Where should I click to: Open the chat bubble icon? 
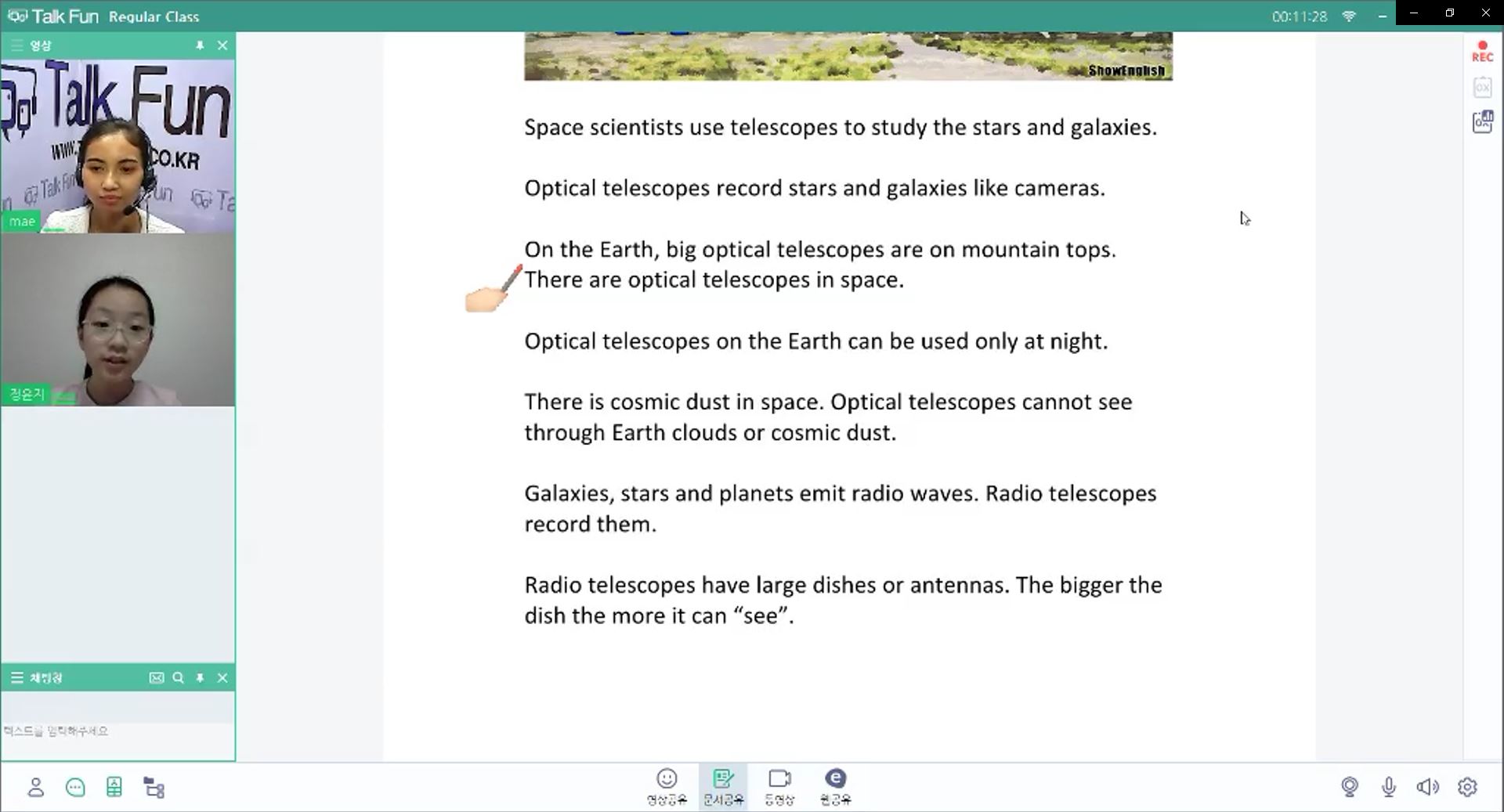point(75,787)
